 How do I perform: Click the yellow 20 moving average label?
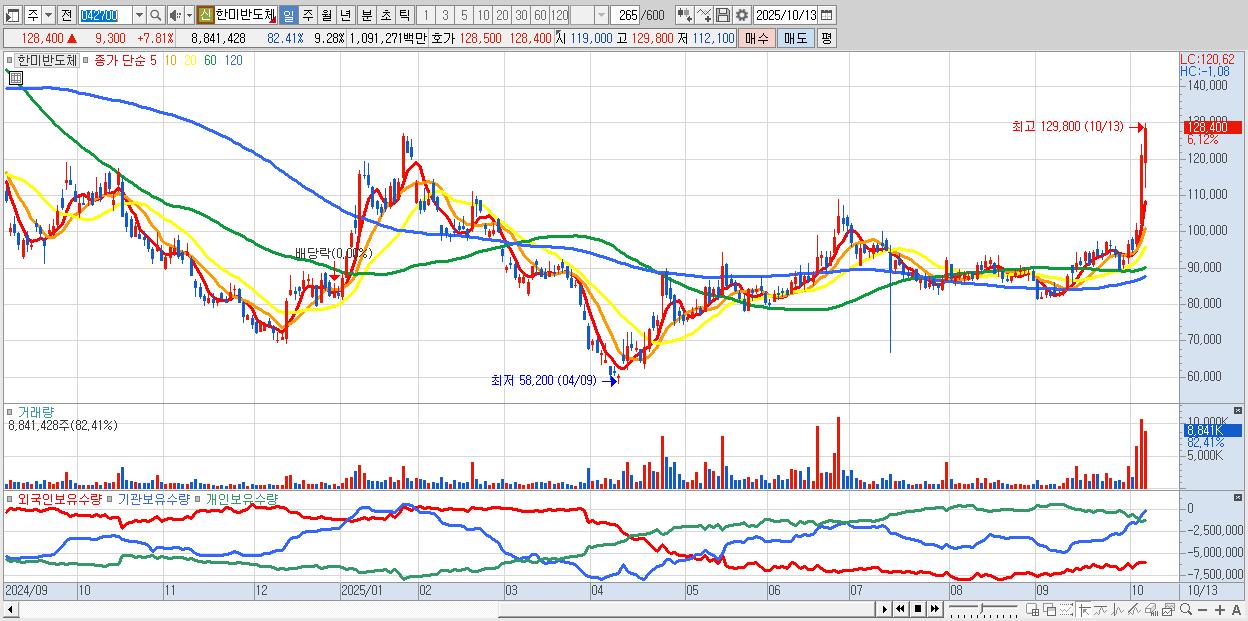click(x=190, y=60)
